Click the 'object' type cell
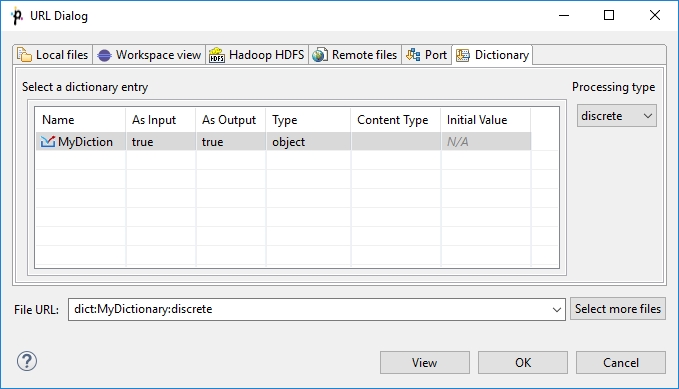 click(x=308, y=142)
